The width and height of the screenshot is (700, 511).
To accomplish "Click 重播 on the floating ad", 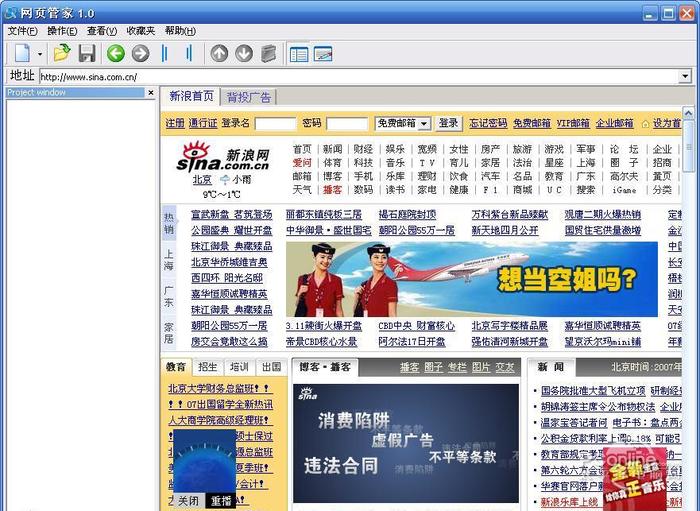I will pos(221,501).
